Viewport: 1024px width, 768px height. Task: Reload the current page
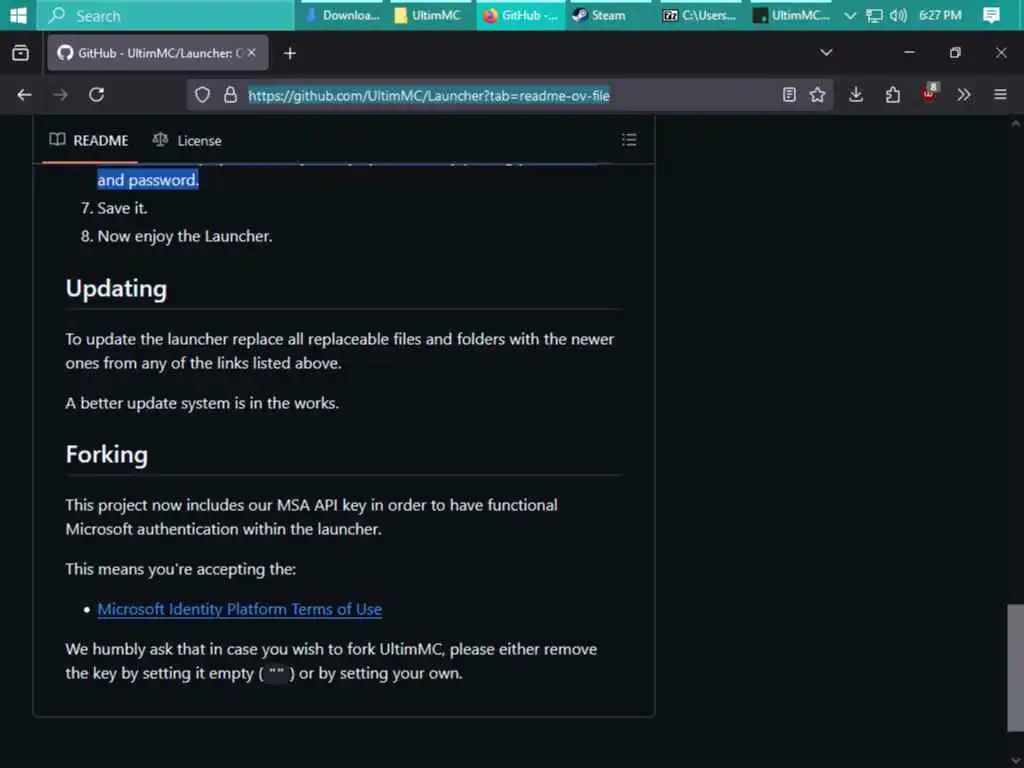click(x=97, y=95)
